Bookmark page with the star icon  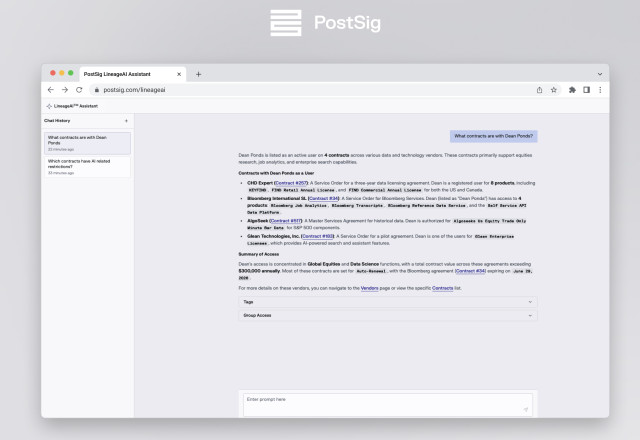[x=554, y=90]
